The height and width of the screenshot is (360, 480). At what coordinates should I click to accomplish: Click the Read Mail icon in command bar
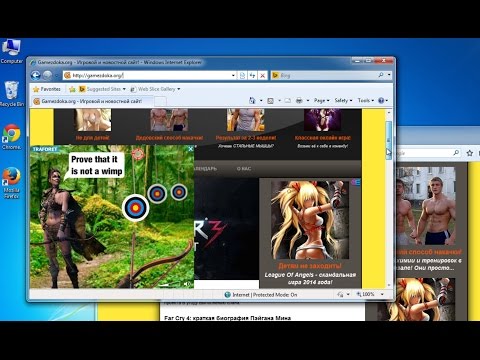point(288,100)
